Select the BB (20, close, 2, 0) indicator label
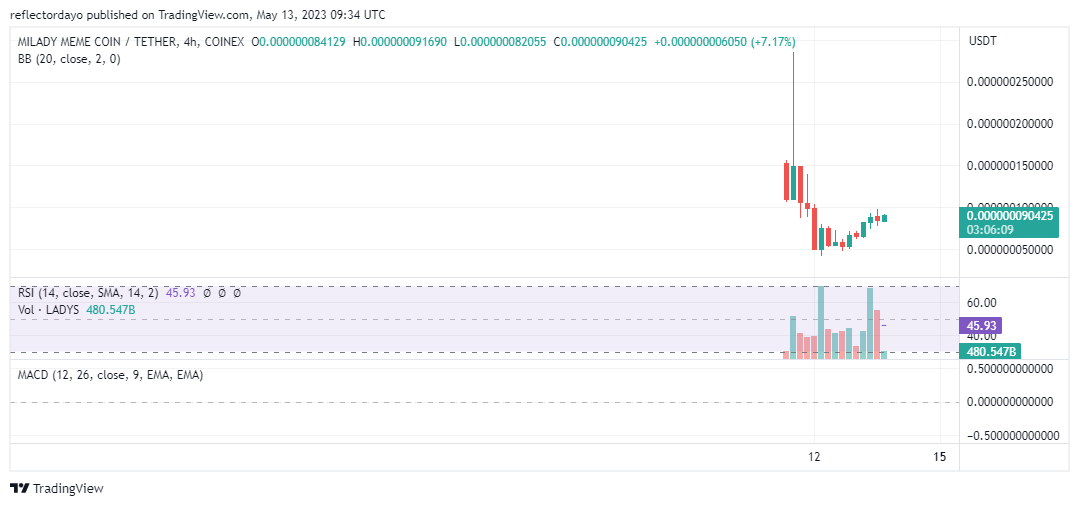The image size is (1079, 506). tap(69, 59)
